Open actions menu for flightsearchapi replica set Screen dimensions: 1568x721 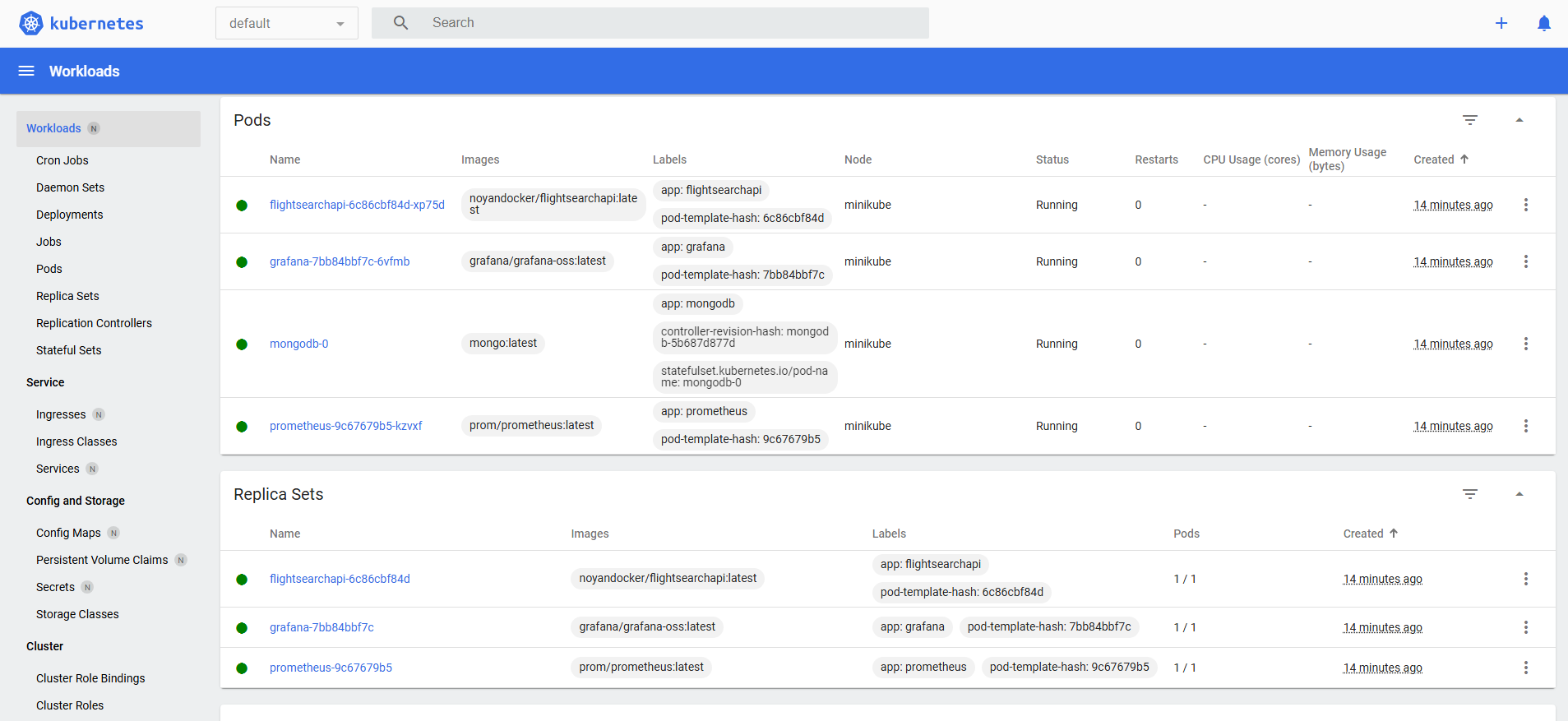[x=1526, y=579]
